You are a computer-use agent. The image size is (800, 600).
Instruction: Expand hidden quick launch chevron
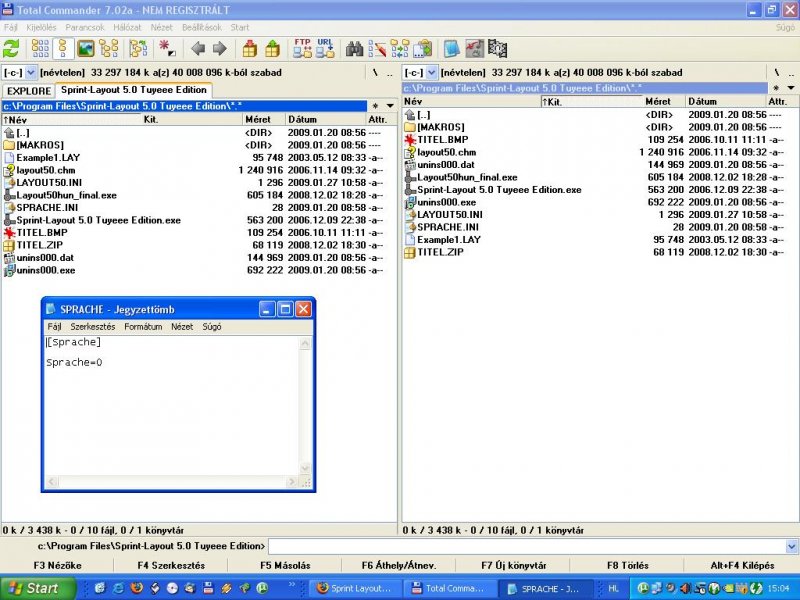click(292, 584)
